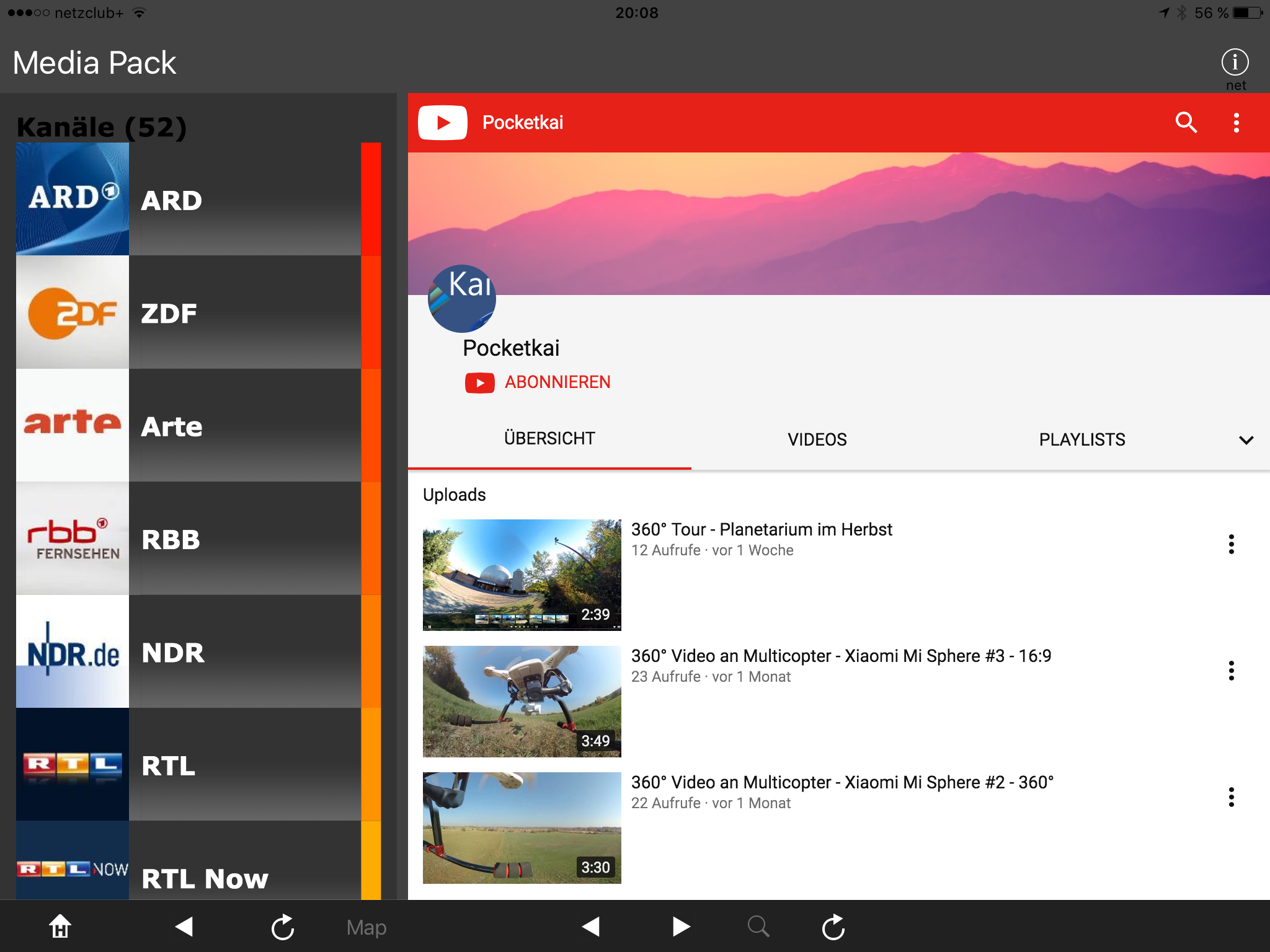Image resolution: width=1270 pixels, height=952 pixels.
Task: Open channel row labeled RTL Now
Action: pos(198,860)
